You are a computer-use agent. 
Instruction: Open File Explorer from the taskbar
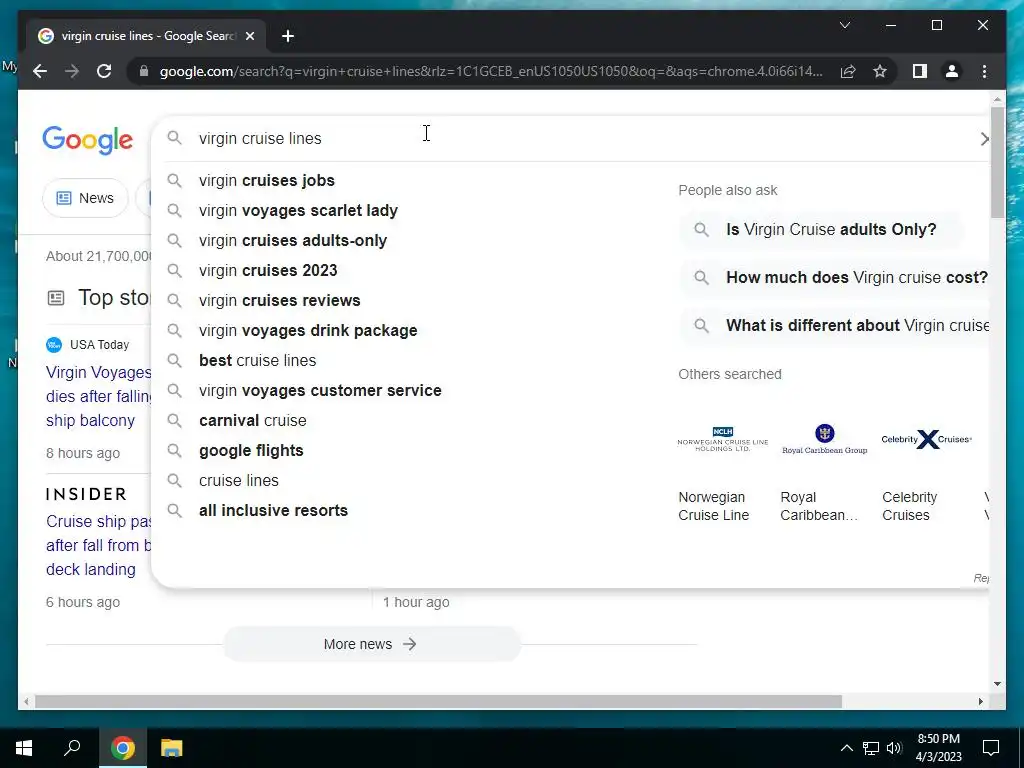172,748
